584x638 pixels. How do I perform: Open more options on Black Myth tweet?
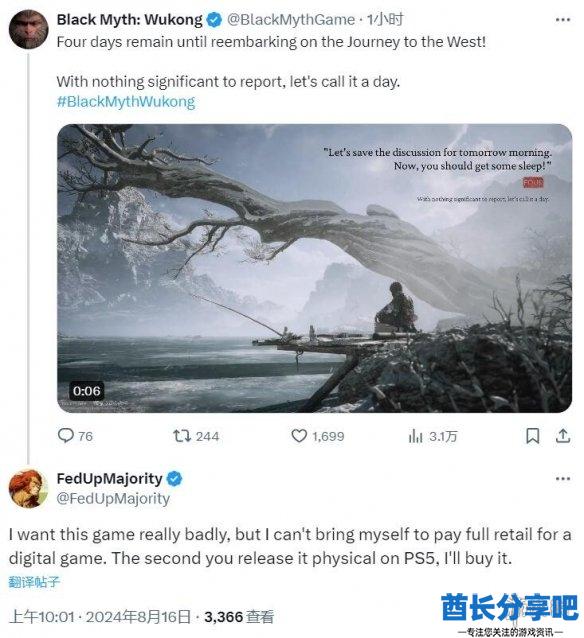coord(562,20)
